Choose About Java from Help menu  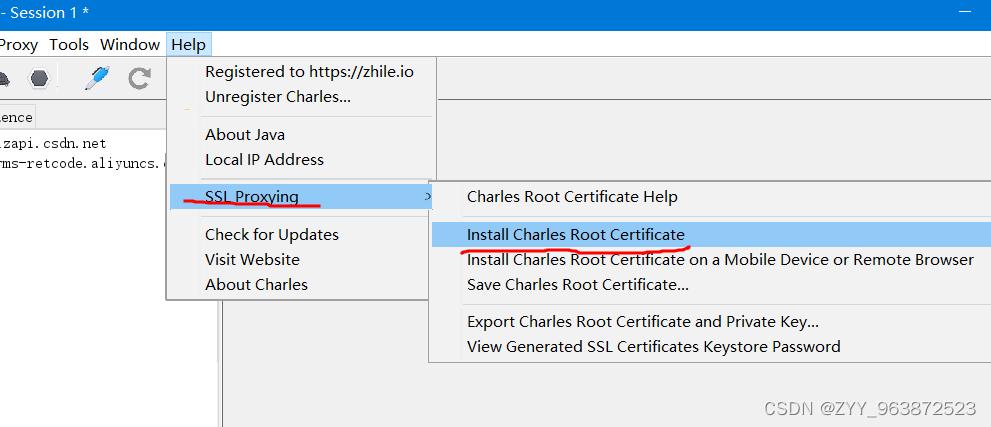[x=245, y=135]
